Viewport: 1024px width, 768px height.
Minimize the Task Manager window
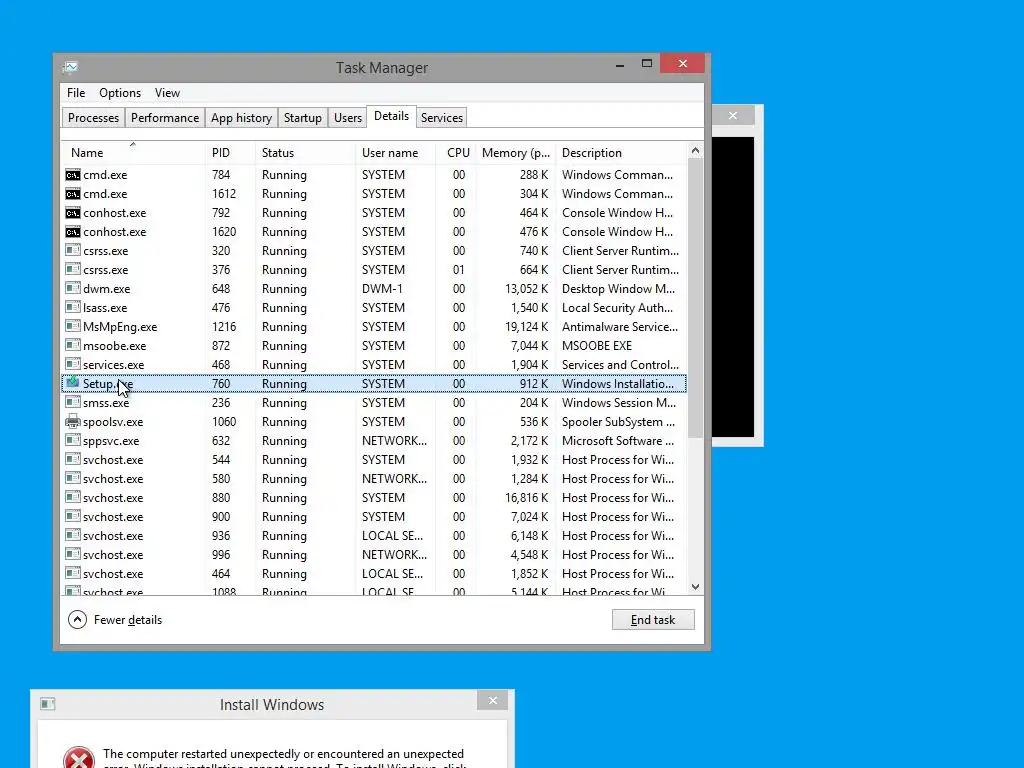coord(620,64)
